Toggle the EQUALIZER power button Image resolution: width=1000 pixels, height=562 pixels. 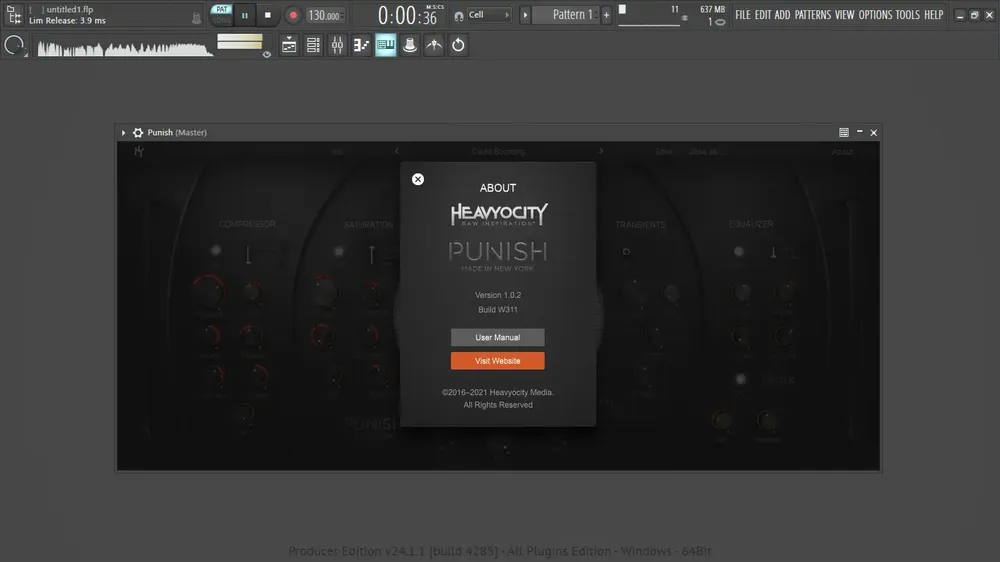[739, 251]
